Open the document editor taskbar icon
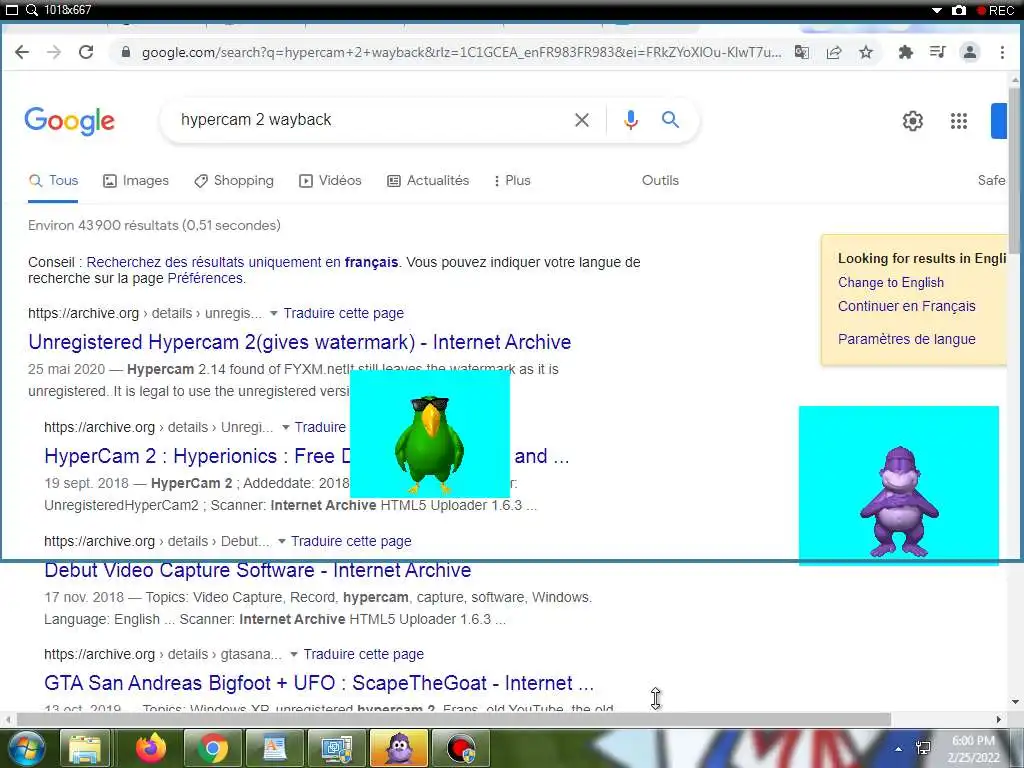Screen dimensions: 1024x768 click(274, 748)
